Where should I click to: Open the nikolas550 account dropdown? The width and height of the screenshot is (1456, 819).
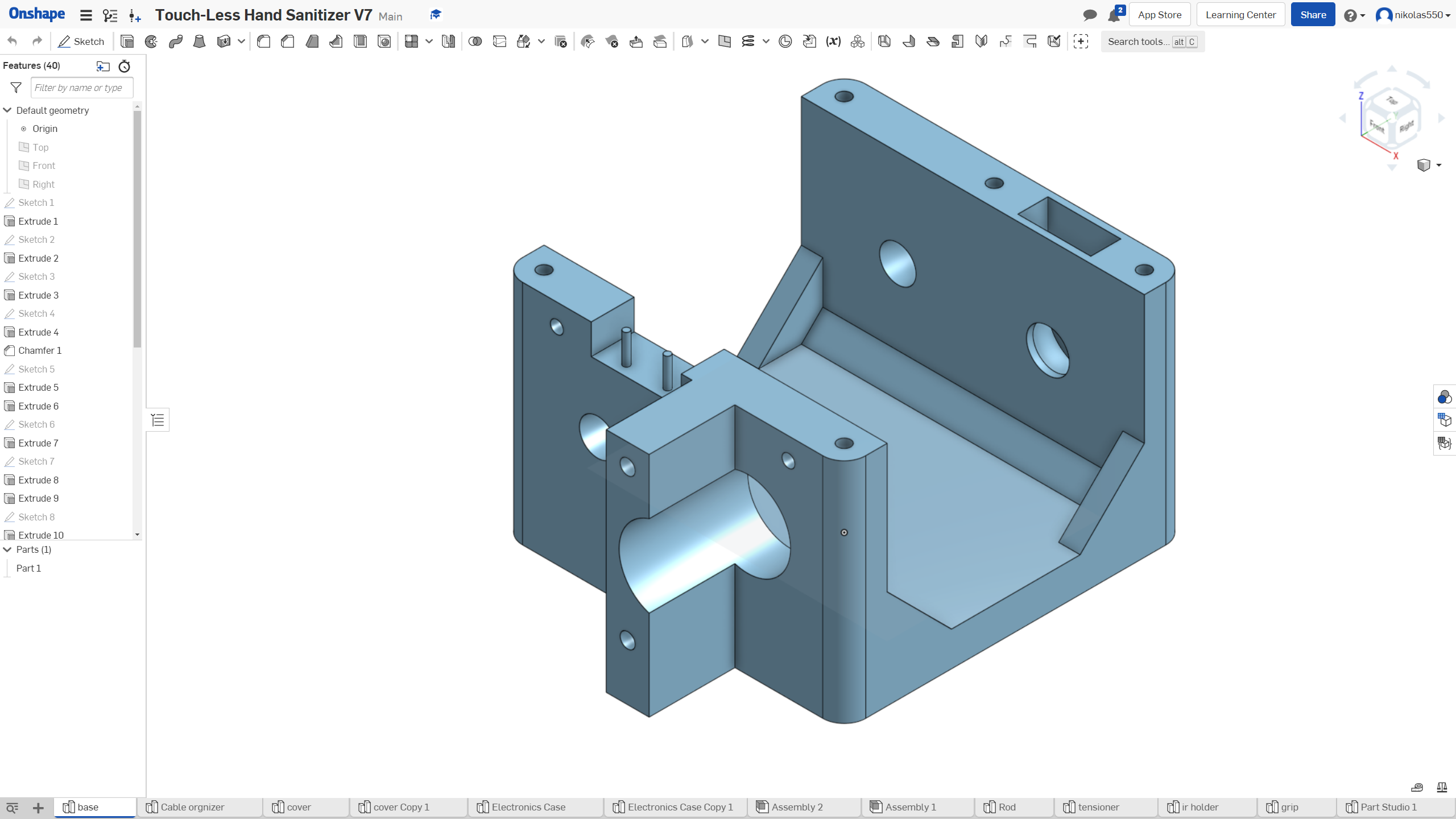coord(1414,14)
